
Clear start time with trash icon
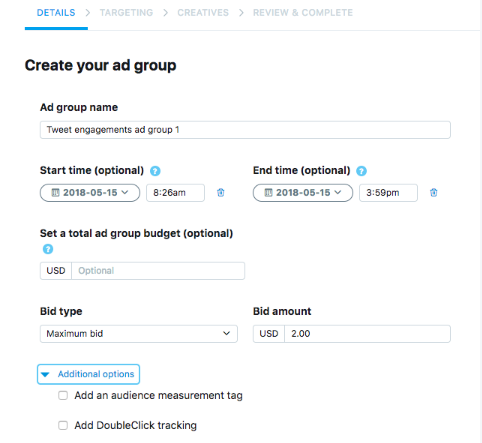tap(221, 193)
